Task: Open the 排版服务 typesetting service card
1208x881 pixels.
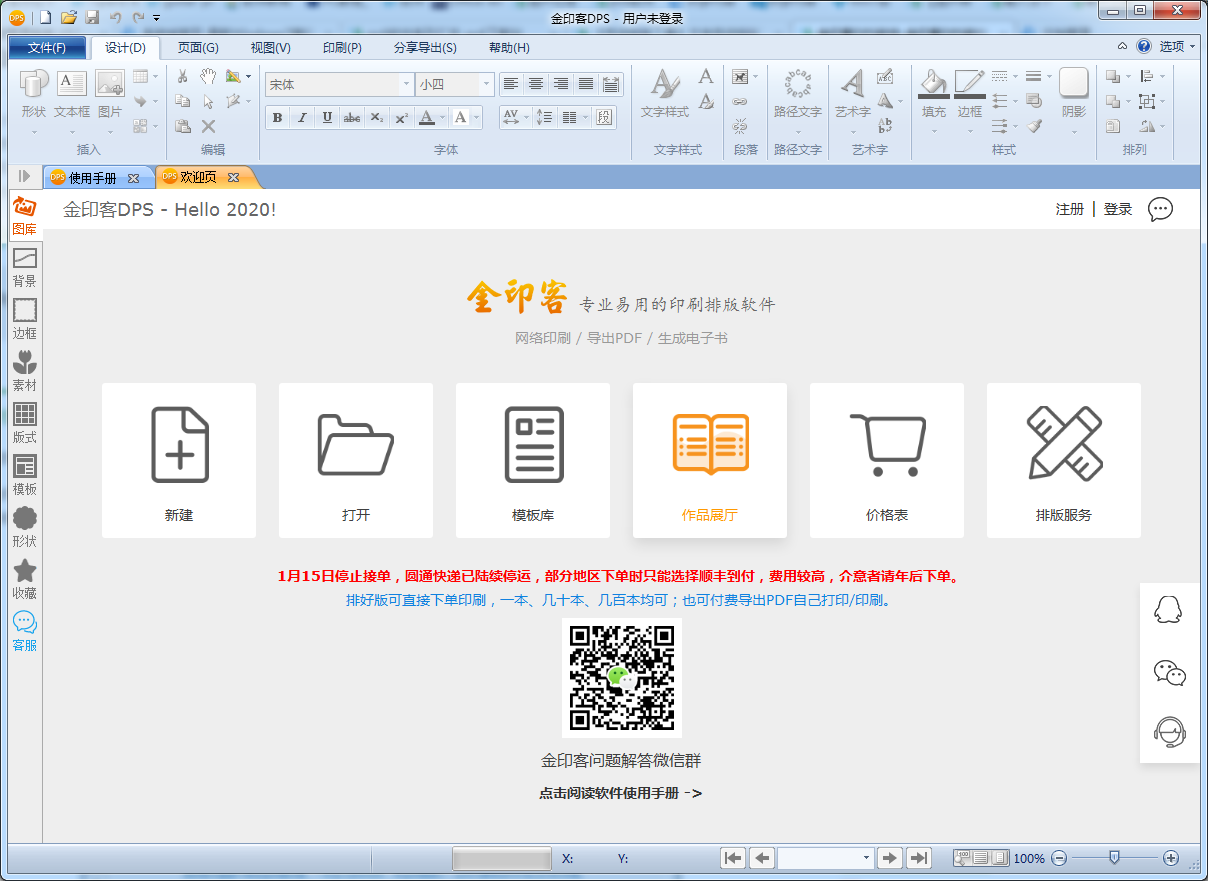Action: (1064, 460)
